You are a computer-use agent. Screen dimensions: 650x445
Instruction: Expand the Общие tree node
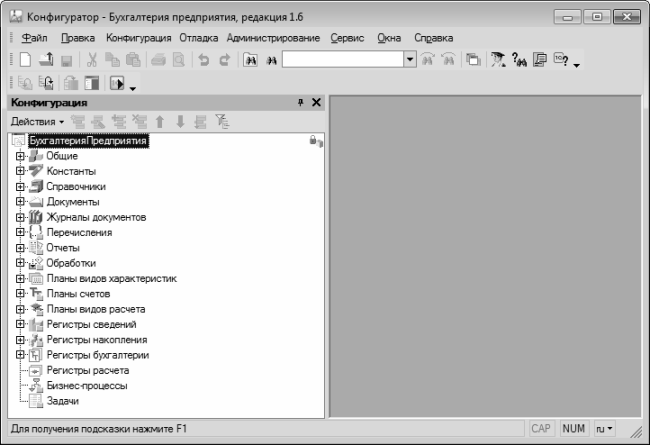click(x=19, y=157)
